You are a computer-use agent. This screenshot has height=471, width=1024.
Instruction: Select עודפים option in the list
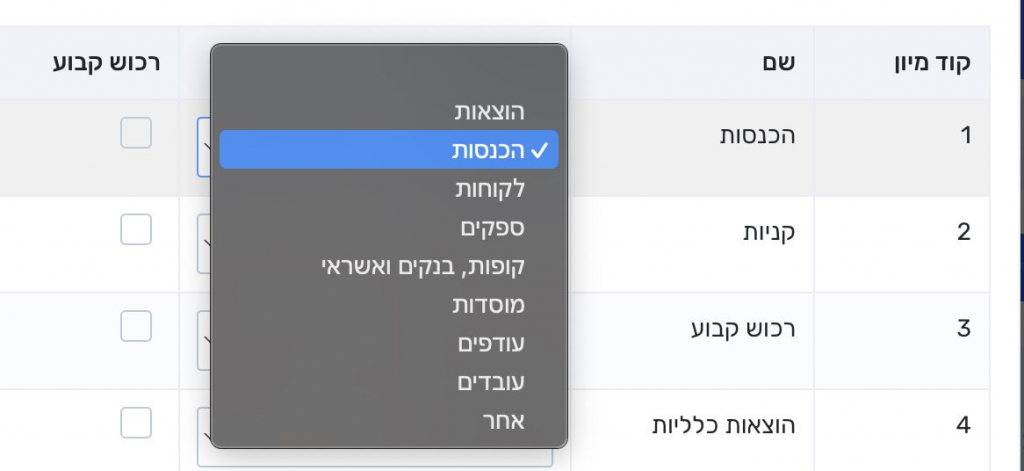(x=490, y=344)
